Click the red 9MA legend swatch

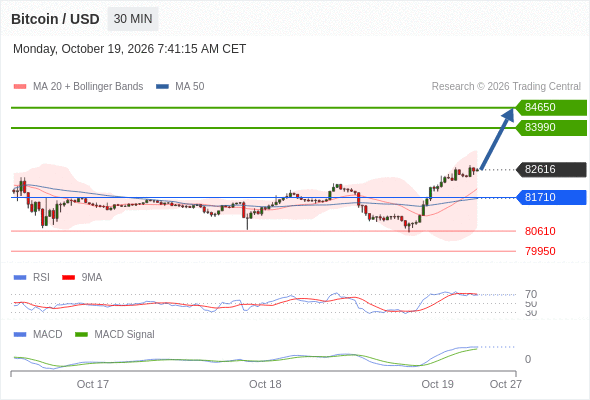(x=68, y=278)
